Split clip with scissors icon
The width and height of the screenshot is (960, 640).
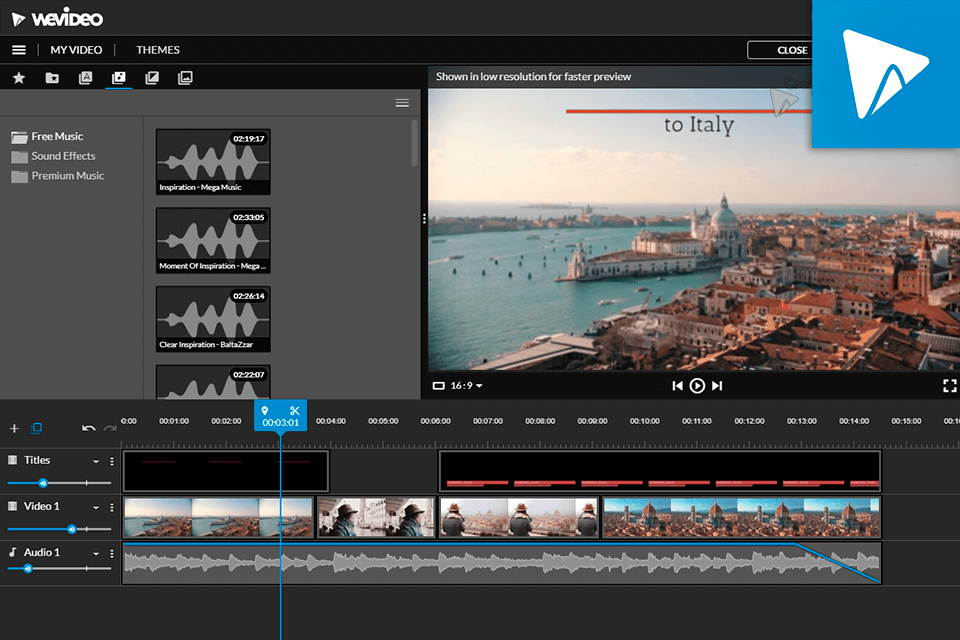[294, 410]
